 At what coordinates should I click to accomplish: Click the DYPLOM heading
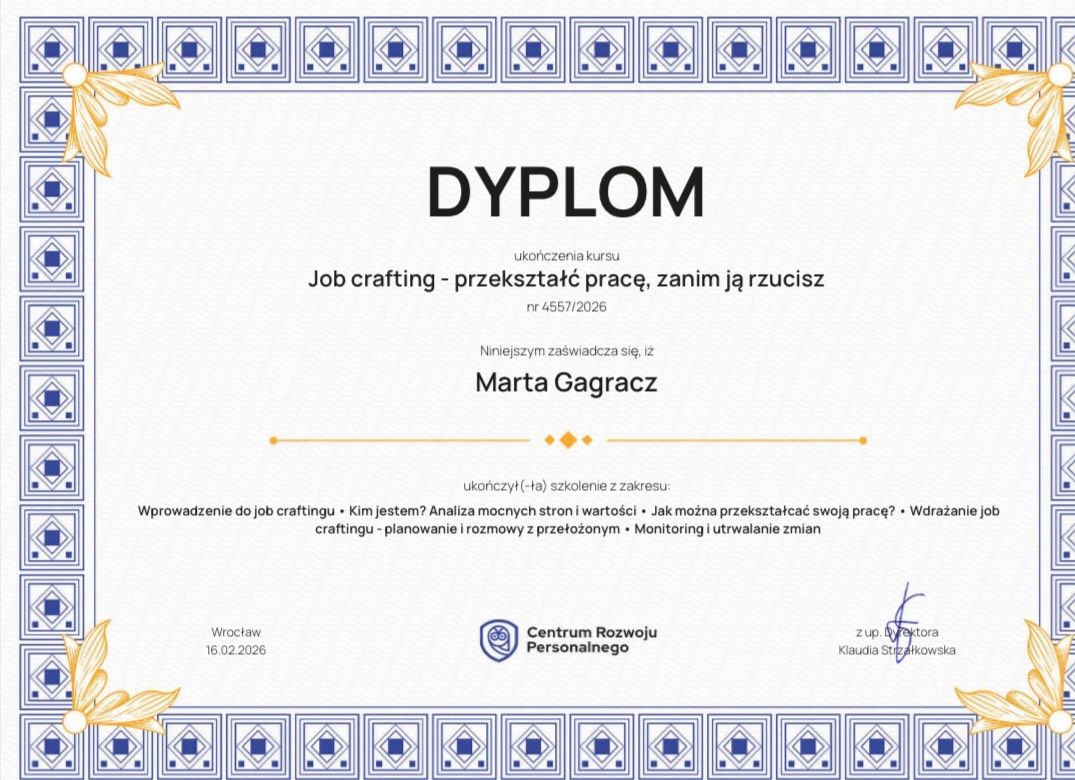pyautogui.click(x=566, y=191)
